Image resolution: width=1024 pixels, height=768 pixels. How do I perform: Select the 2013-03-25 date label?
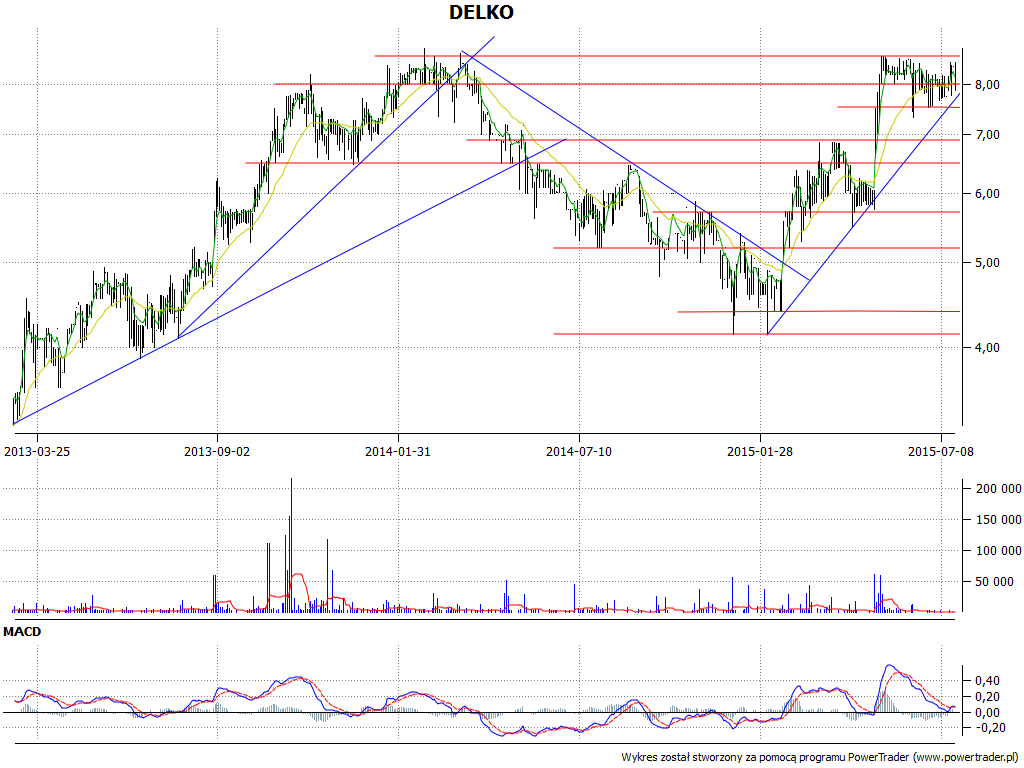(37, 451)
